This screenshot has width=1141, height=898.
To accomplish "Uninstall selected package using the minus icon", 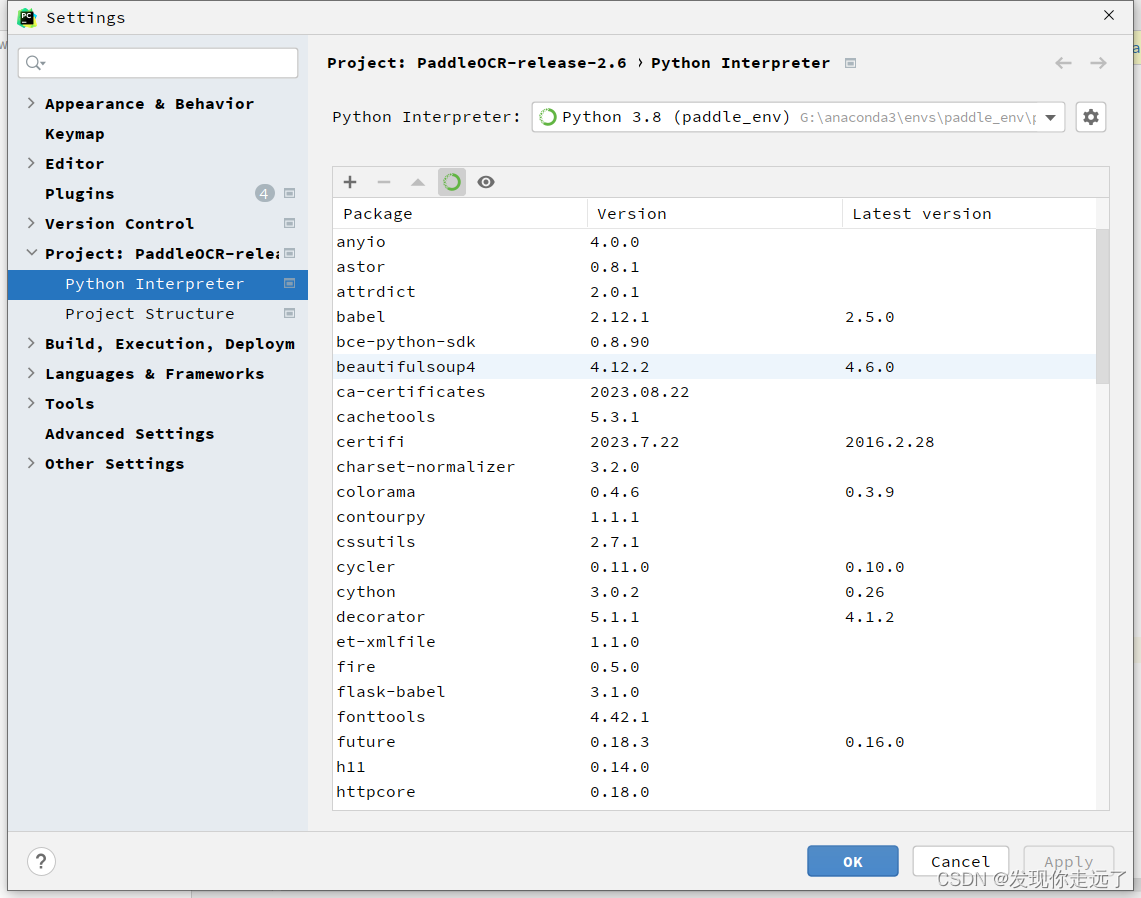I will 384,182.
